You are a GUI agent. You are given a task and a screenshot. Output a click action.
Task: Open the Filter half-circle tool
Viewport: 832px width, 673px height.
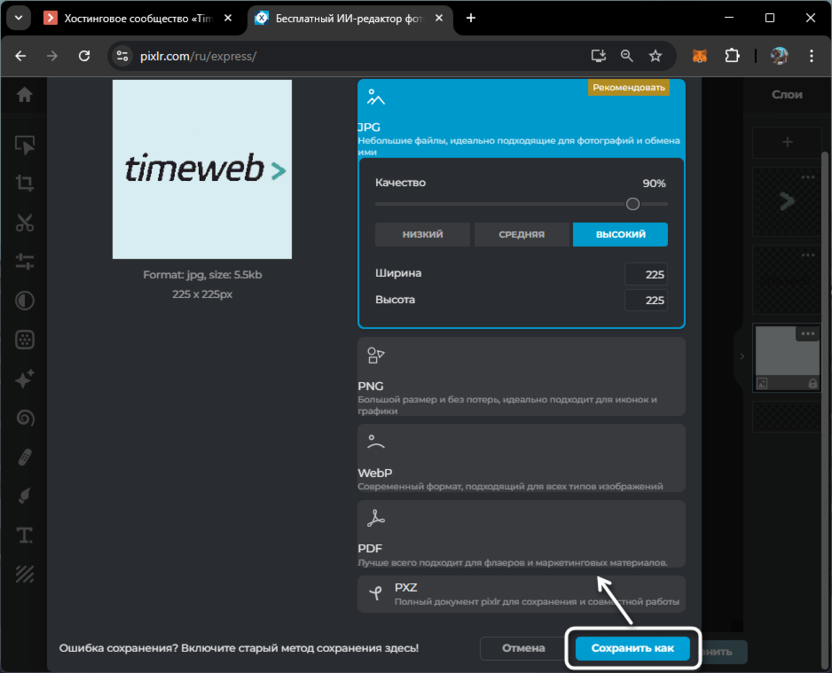click(24, 300)
